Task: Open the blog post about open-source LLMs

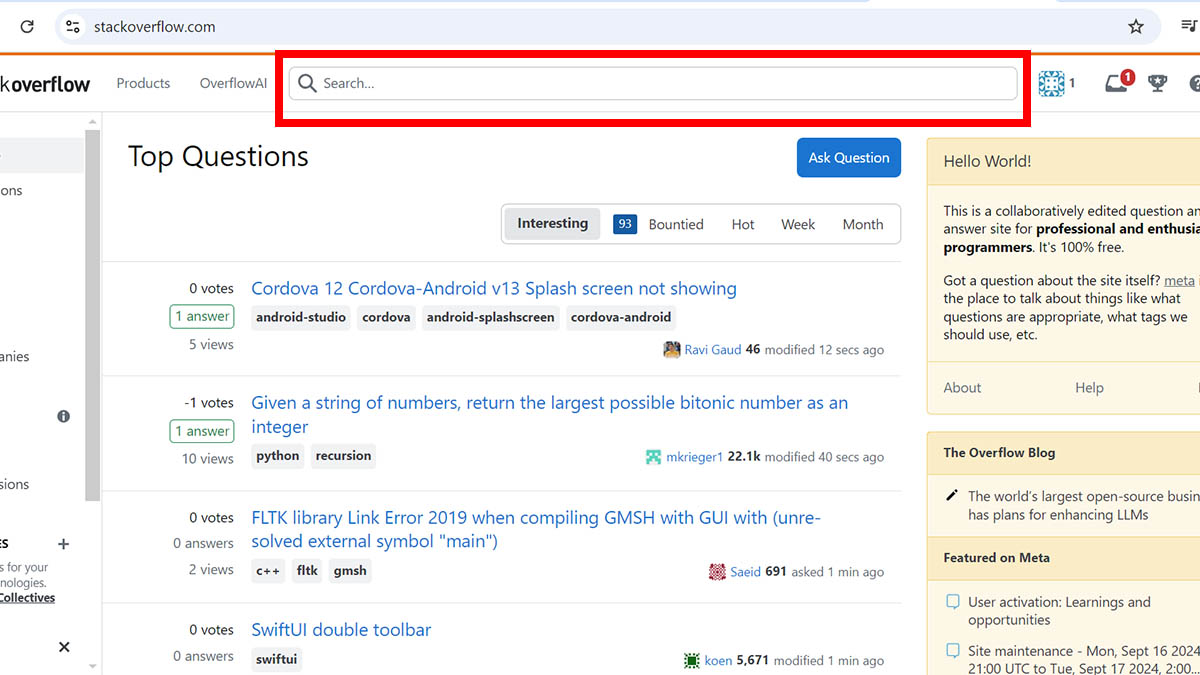Action: (1083, 506)
